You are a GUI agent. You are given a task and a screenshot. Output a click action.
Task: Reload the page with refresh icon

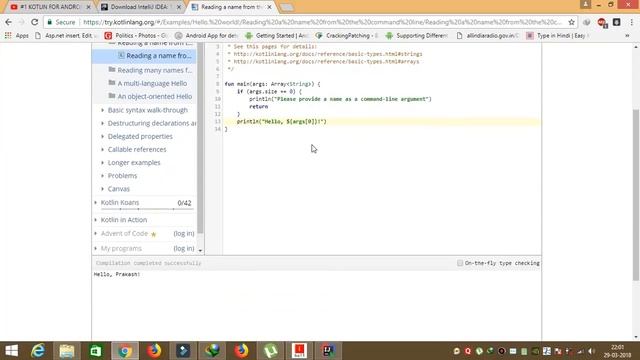pos(35,22)
